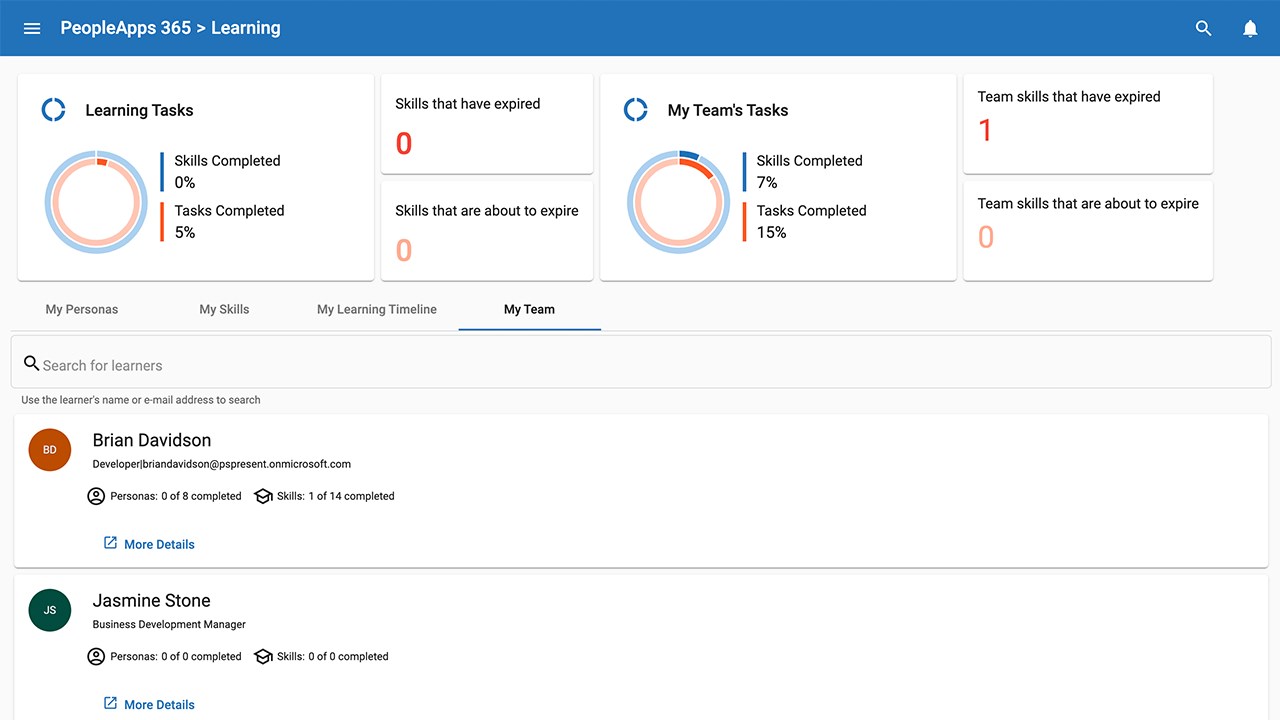Viewport: 1280px width, 720px height.
Task: Click the Personas icon on Jasmine Stone's card
Action: tap(96, 656)
